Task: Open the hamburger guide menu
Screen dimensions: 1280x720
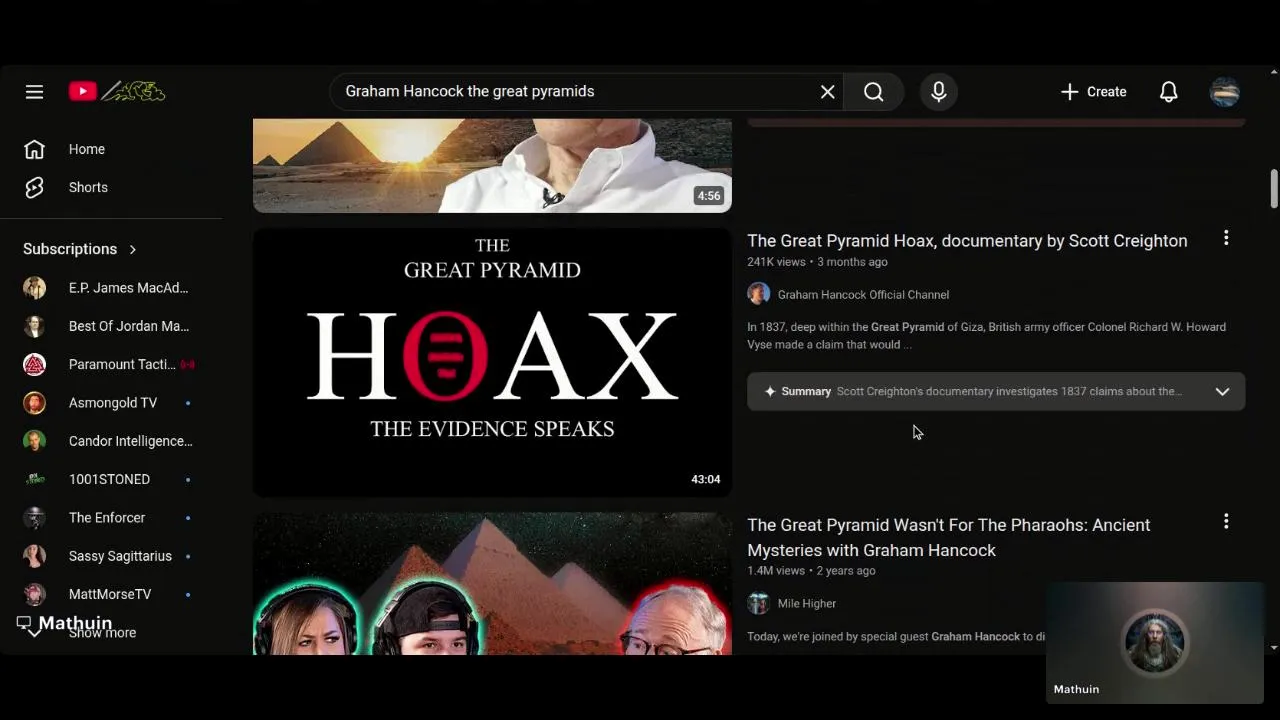Action: click(x=34, y=92)
